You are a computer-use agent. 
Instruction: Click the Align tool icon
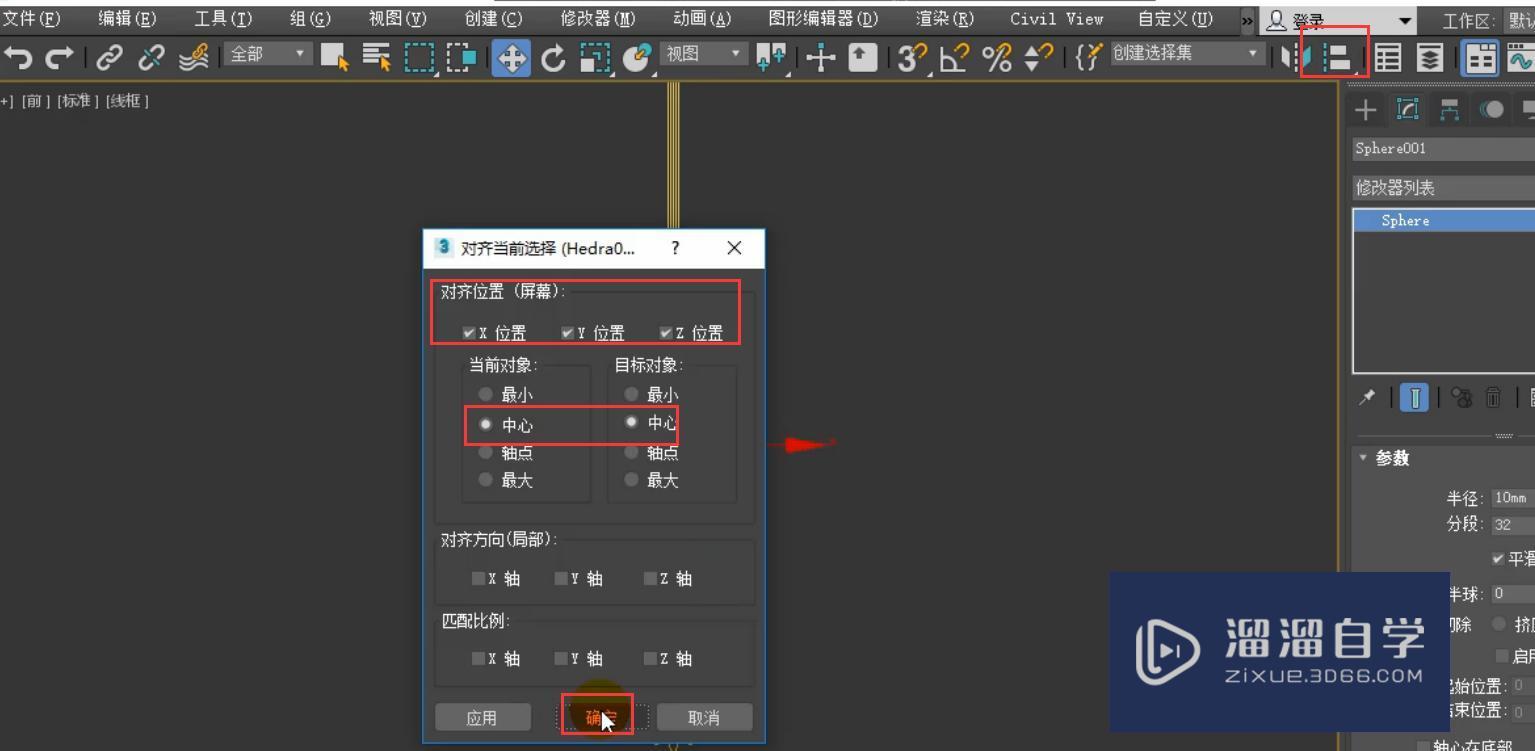tap(1338, 58)
